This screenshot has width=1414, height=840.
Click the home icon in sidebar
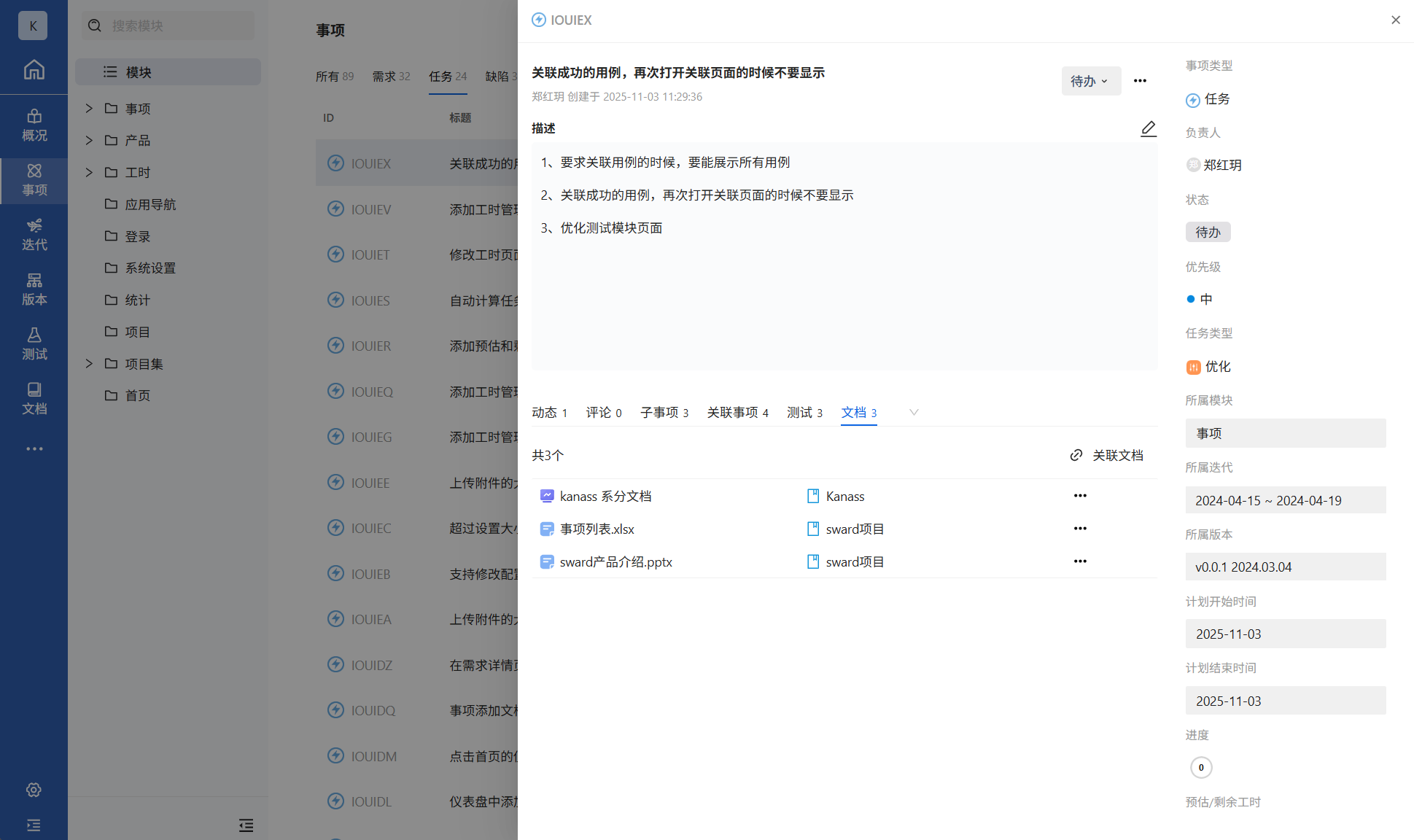34,70
